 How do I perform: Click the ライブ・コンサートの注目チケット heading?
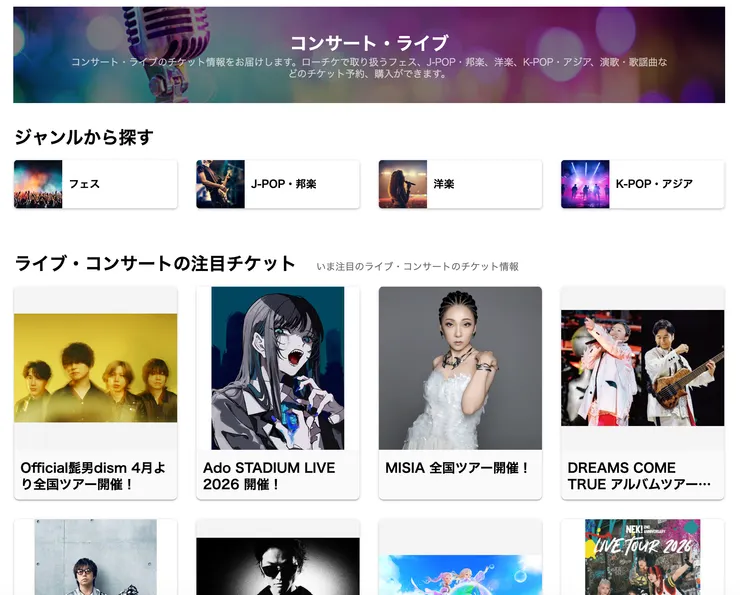click(155, 263)
